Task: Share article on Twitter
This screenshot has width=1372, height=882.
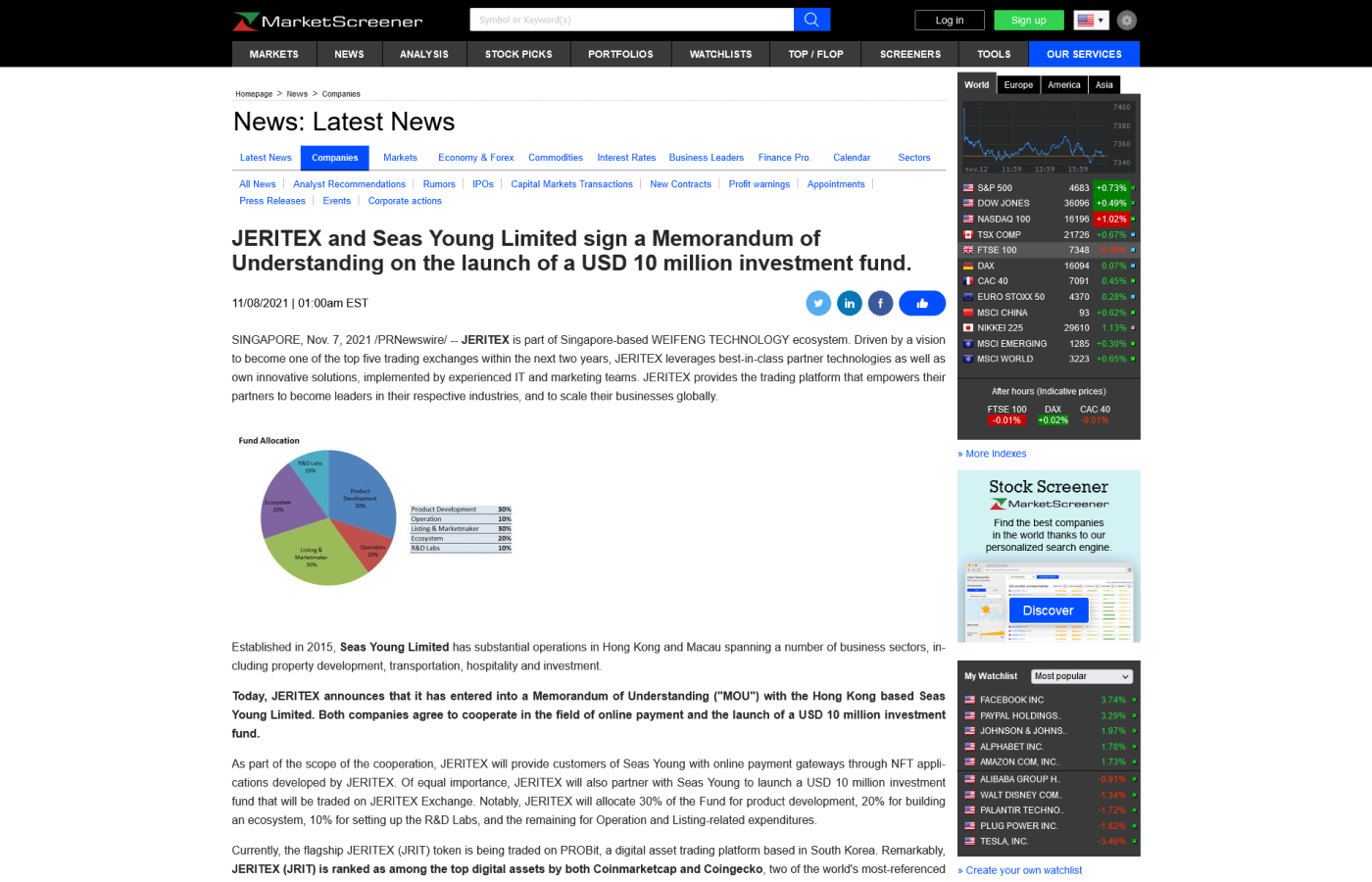Action: coord(818,304)
